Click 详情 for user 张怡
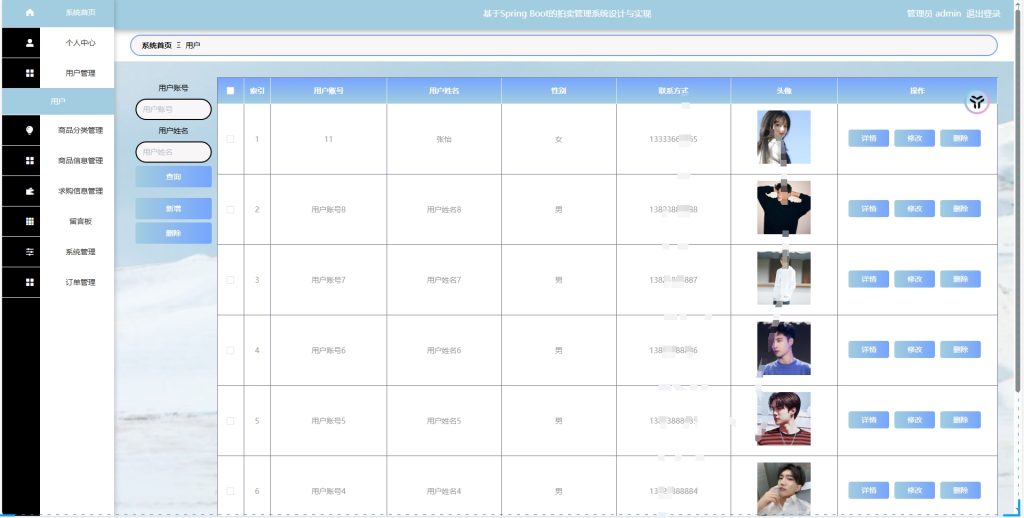The width and height of the screenshot is (1024, 518). pos(869,138)
